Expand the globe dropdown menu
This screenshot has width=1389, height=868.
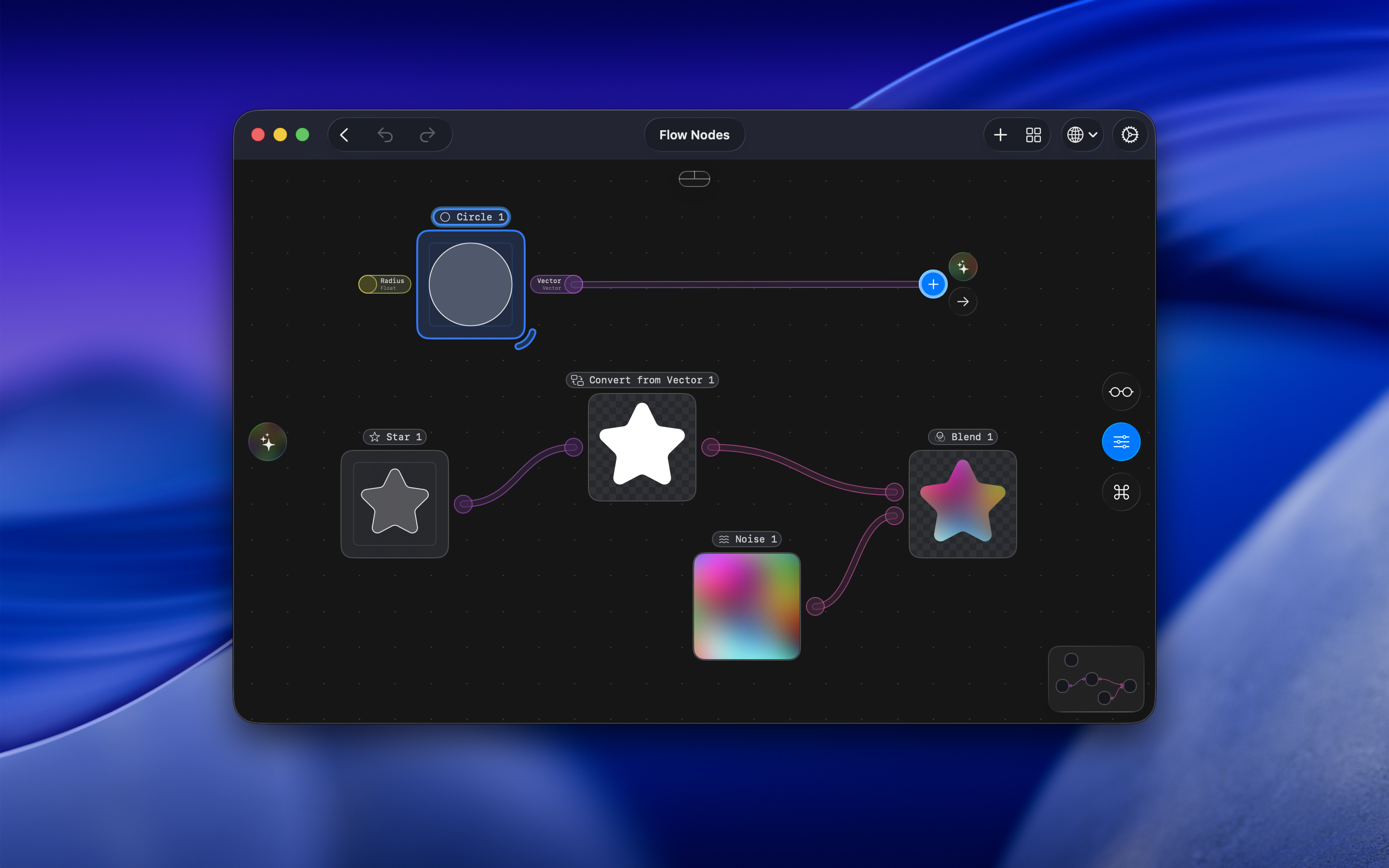pos(1082,135)
